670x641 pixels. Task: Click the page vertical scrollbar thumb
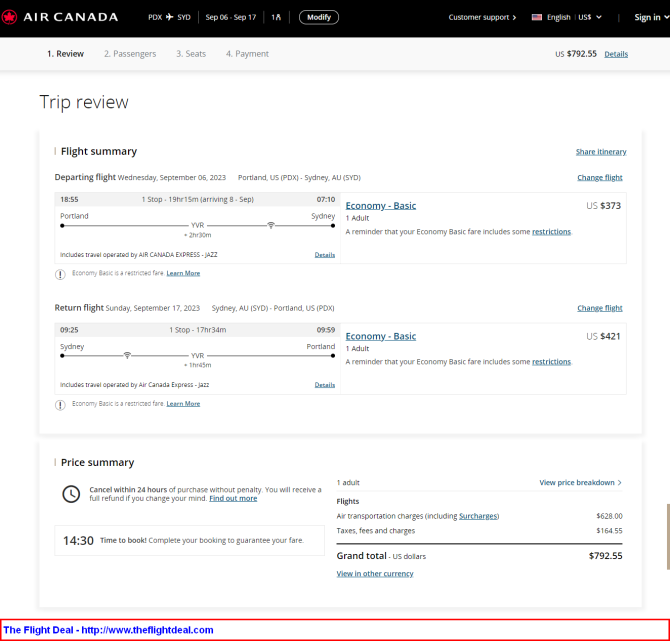(668, 537)
